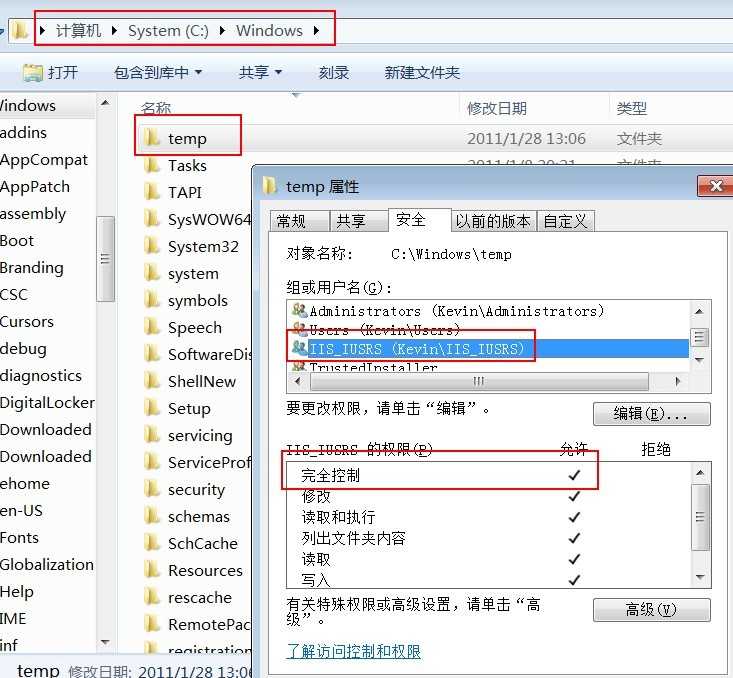Click the Speech folder icon
The width and height of the screenshot is (733, 678).
click(152, 327)
